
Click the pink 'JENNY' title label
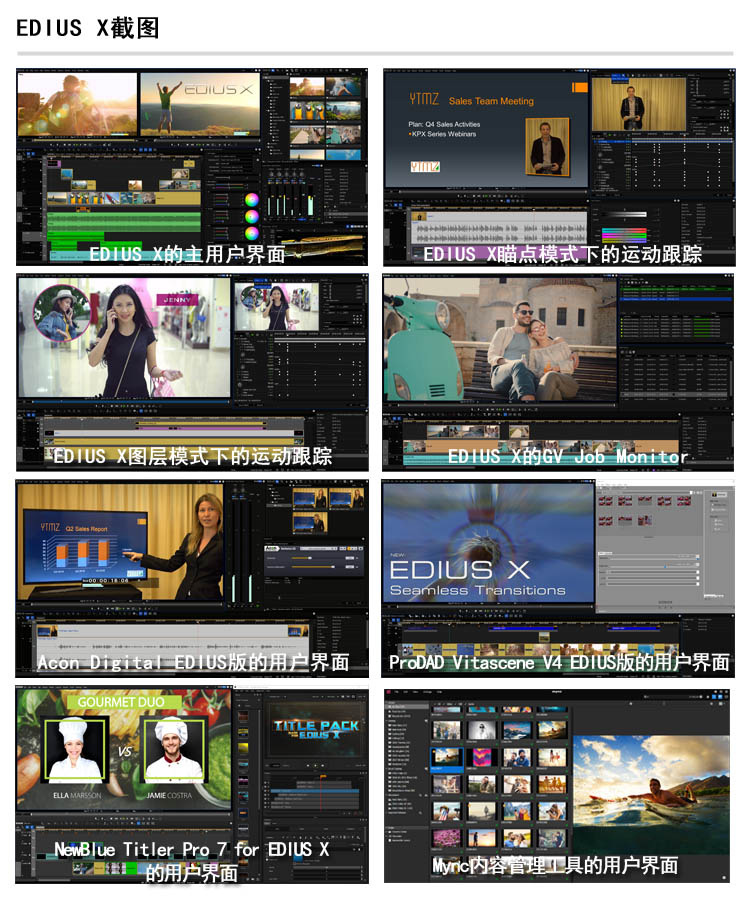click(177, 300)
